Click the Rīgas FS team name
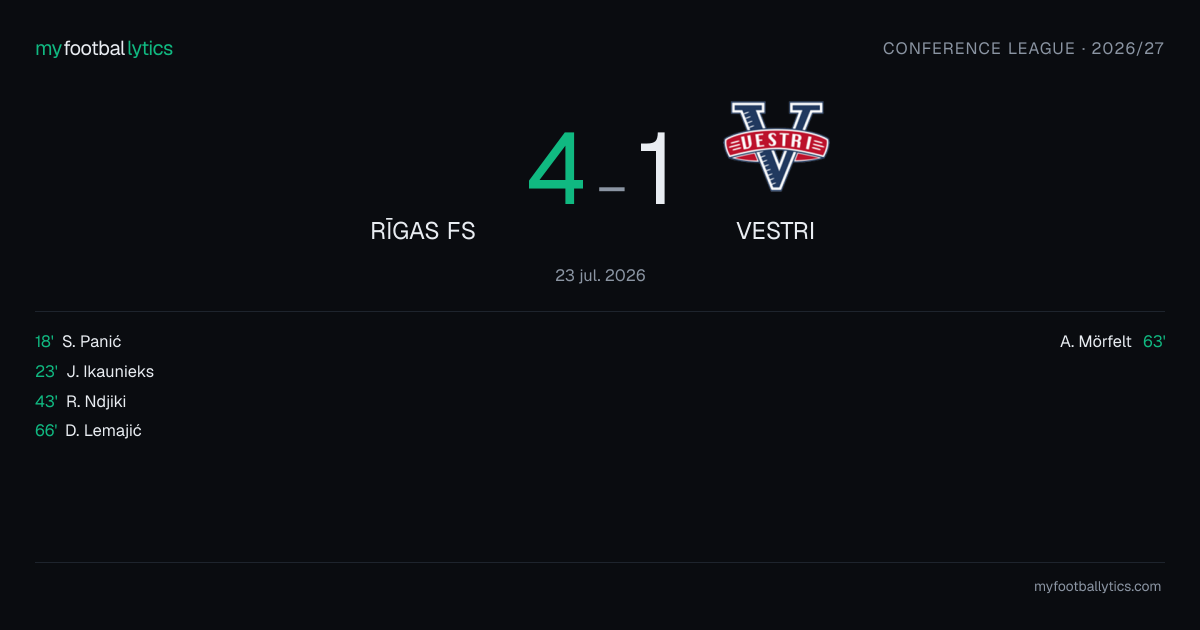Viewport: 1200px width, 630px height. point(423,231)
